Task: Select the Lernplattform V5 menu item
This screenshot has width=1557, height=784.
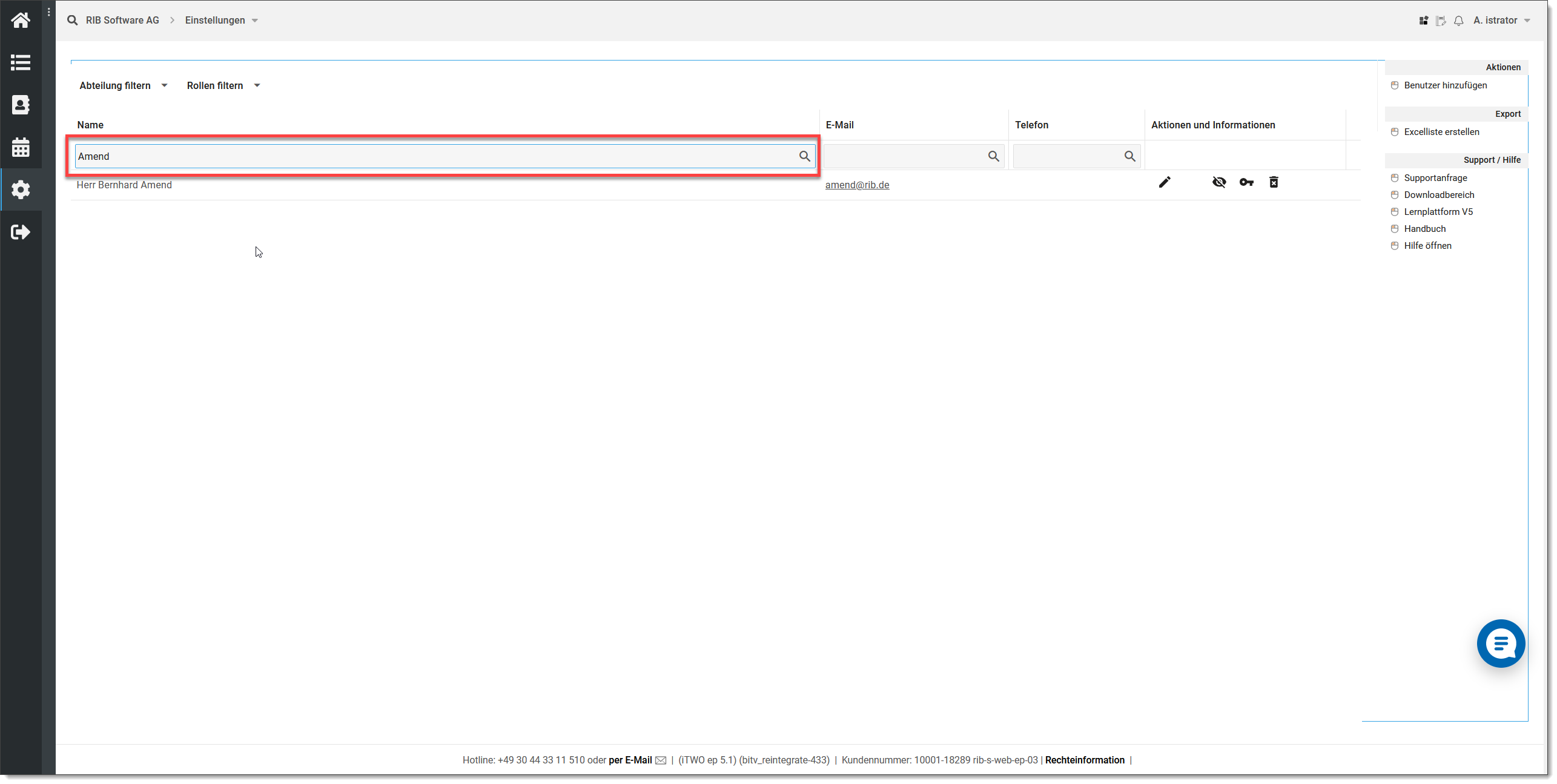Action: pos(1439,211)
